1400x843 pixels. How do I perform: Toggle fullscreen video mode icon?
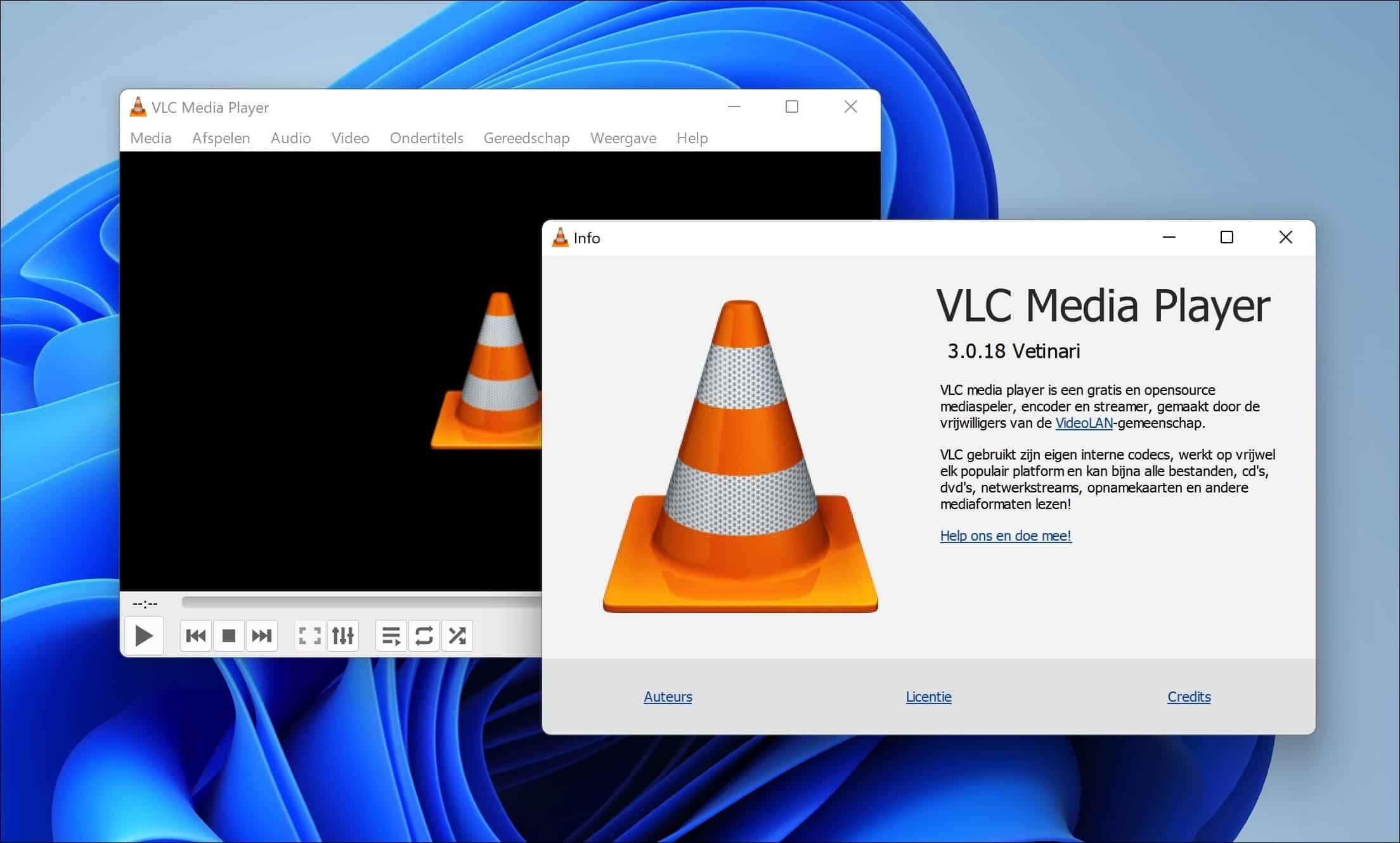(x=309, y=635)
